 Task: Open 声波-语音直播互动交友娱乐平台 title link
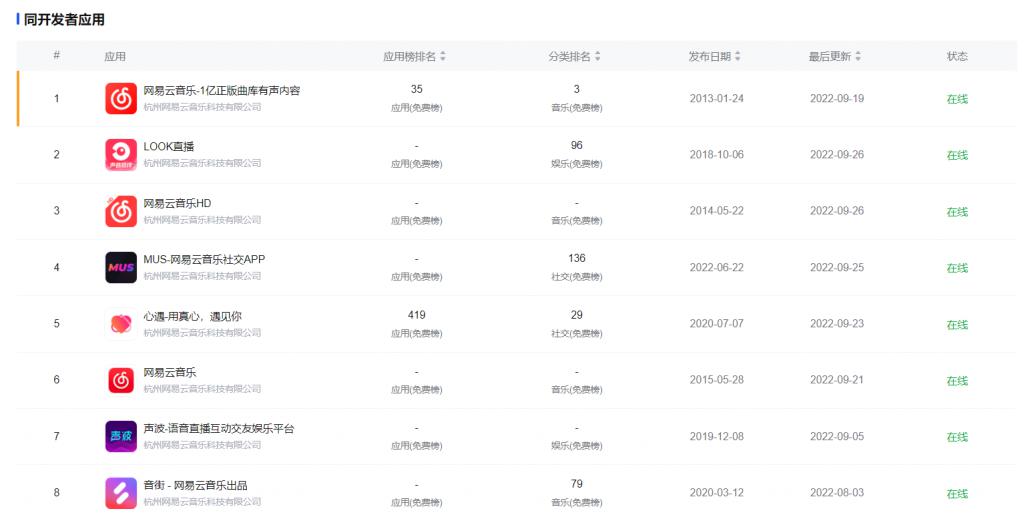tap(219, 428)
